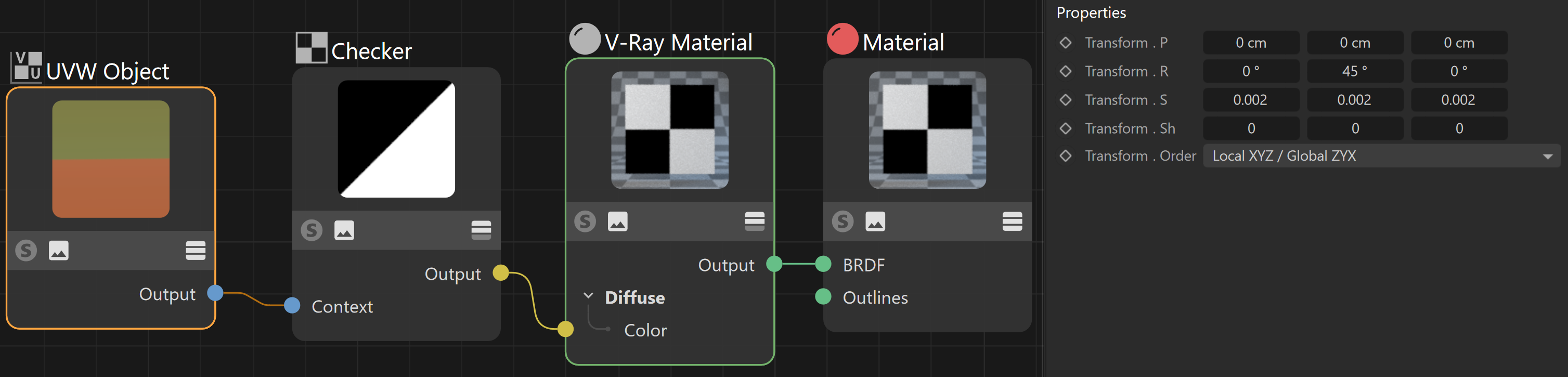Open the Transform . Order dropdown
Viewport: 1568px width, 377px height.
pyautogui.click(x=1381, y=156)
